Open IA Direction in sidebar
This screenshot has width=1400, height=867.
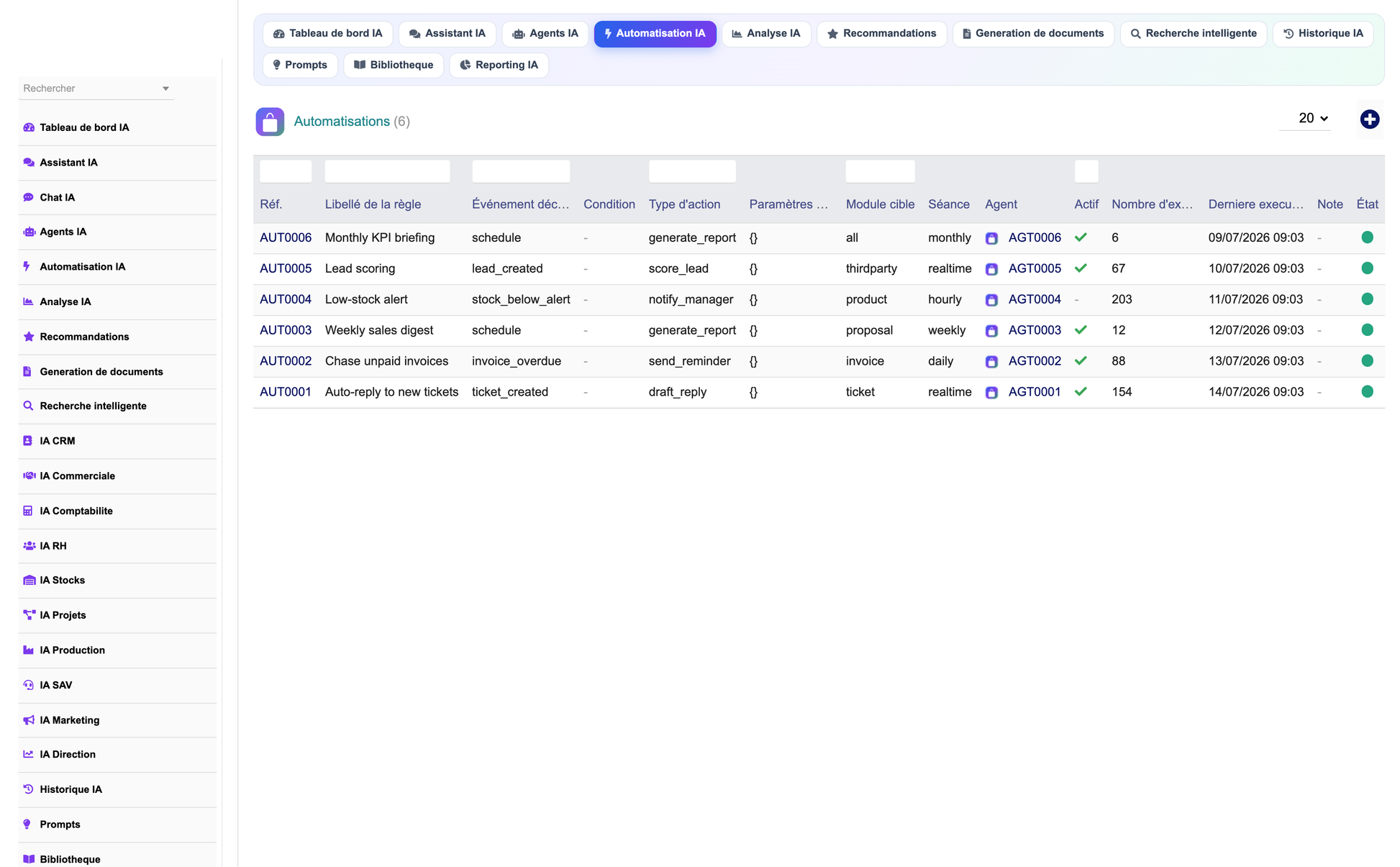click(x=117, y=755)
